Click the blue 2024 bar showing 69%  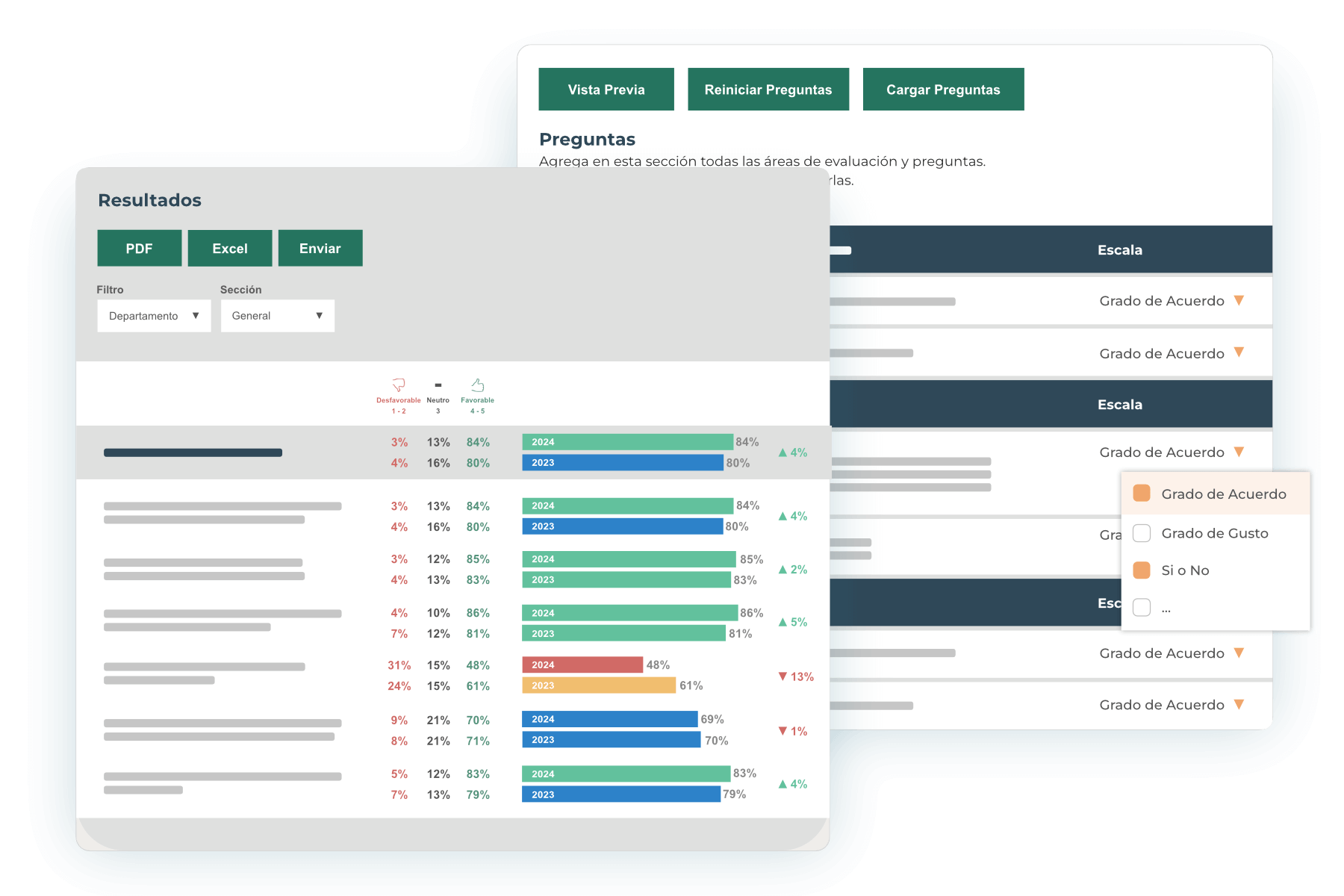tap(609, 719)
